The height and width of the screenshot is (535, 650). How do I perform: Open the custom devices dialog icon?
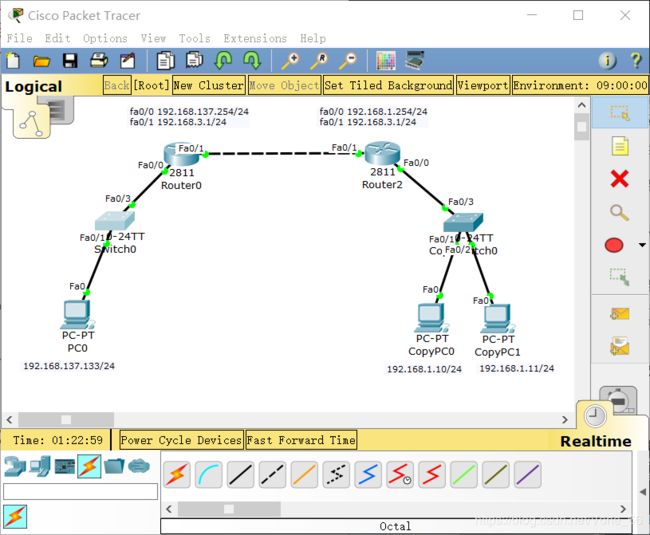(x=415, y=61)
